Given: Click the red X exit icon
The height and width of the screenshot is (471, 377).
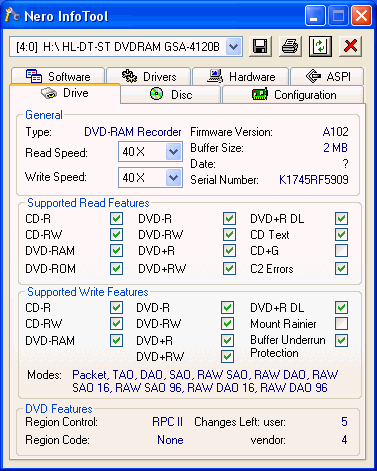Looking at the screenshot, I should tap(350, 46).
